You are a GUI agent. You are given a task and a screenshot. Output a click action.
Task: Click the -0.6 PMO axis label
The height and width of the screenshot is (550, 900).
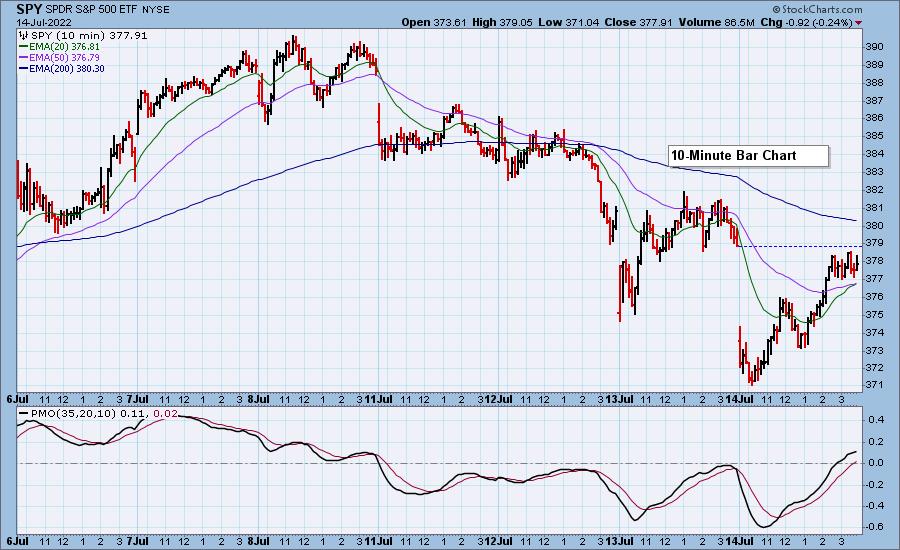(x=874, y=527)
